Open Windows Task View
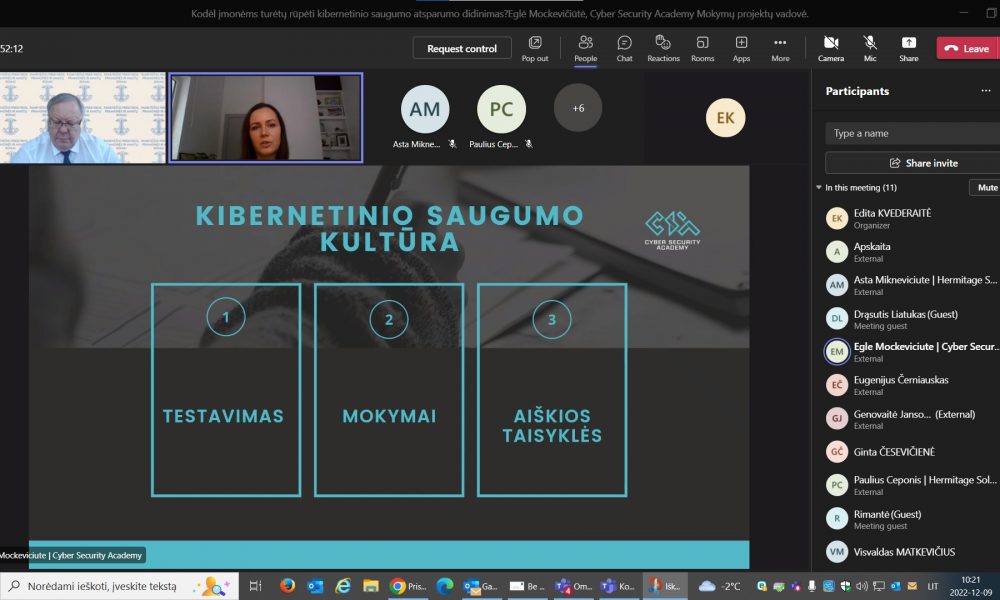 click(255, 586)
